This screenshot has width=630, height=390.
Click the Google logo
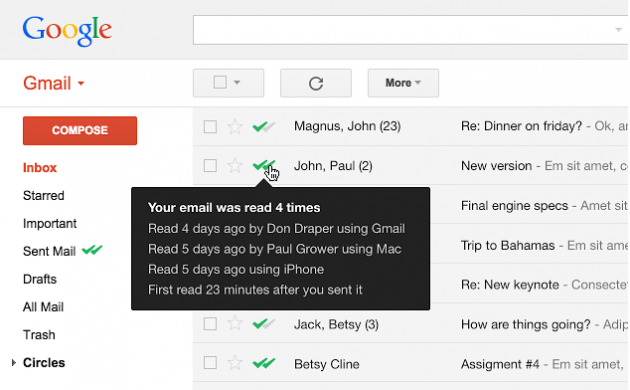pyautogui.click(x=67, y=31)
